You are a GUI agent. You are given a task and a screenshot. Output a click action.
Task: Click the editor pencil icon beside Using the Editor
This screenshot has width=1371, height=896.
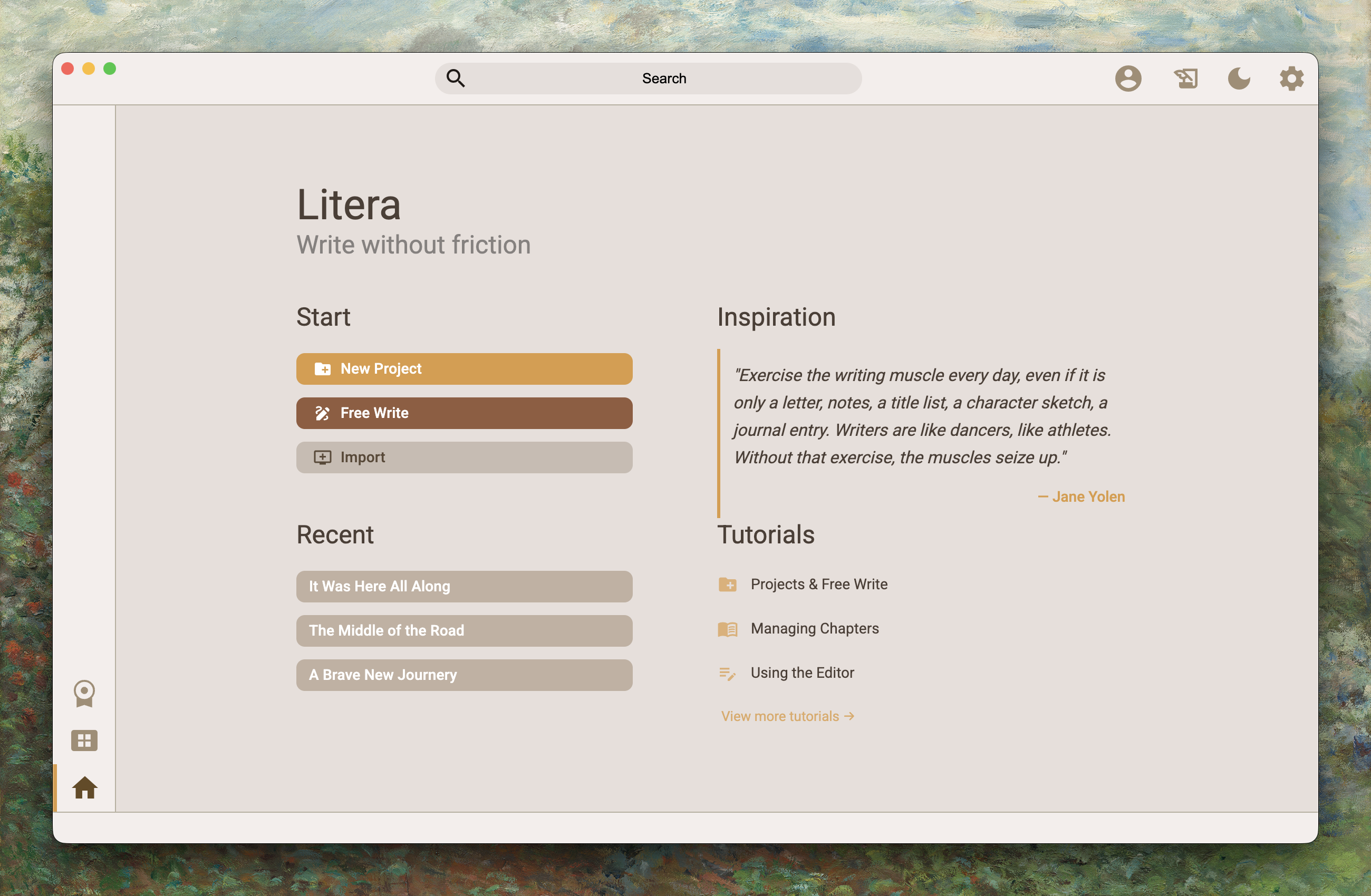[x=728, y=673]
